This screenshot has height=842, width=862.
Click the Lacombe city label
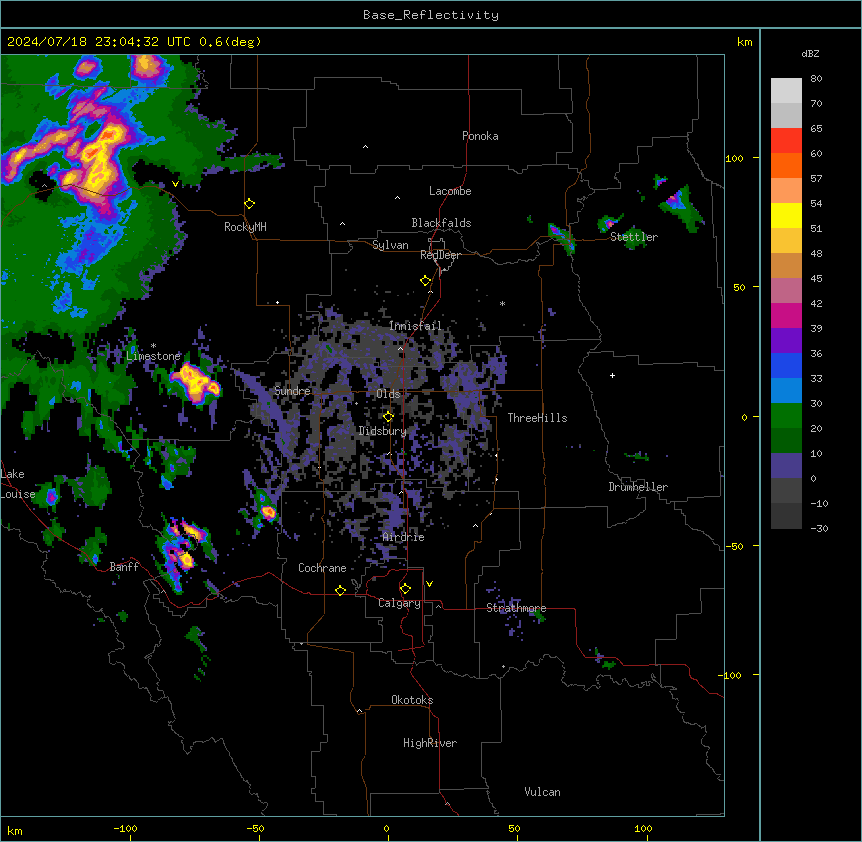[x=450, y=191]
